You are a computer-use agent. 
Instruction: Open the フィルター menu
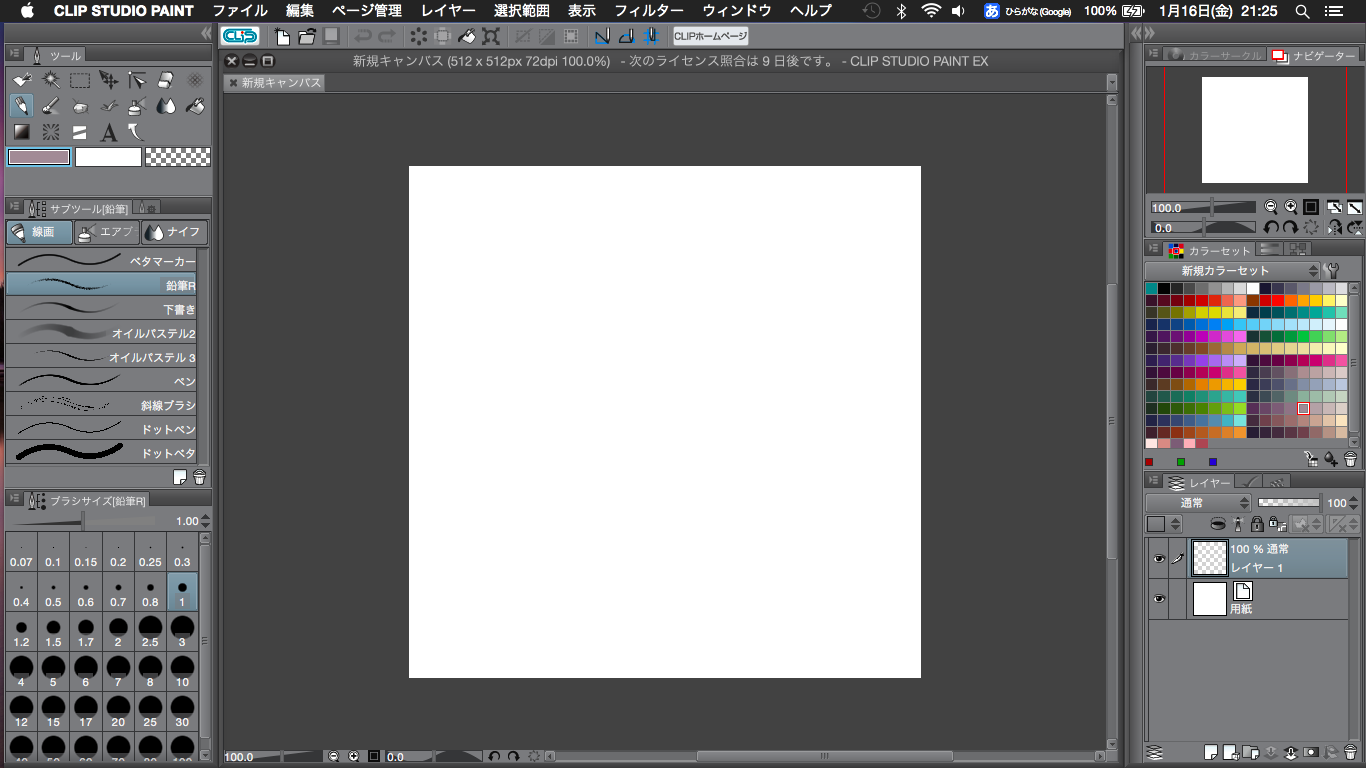click(647, 11)
